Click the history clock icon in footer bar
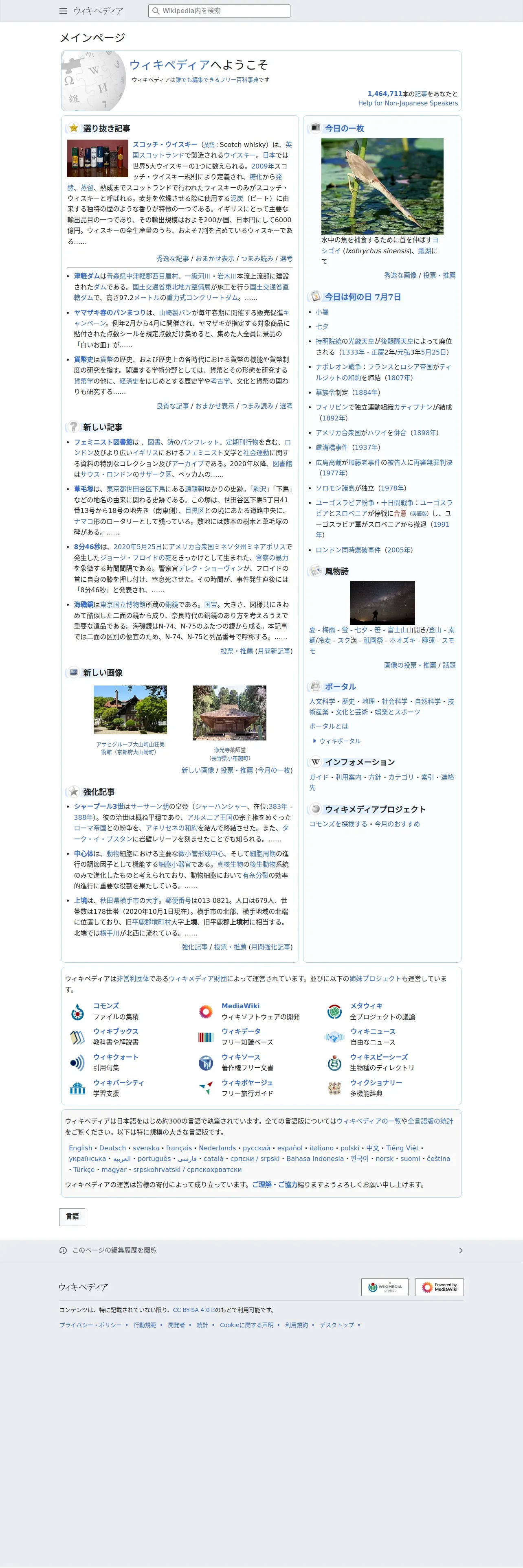 63,1250
